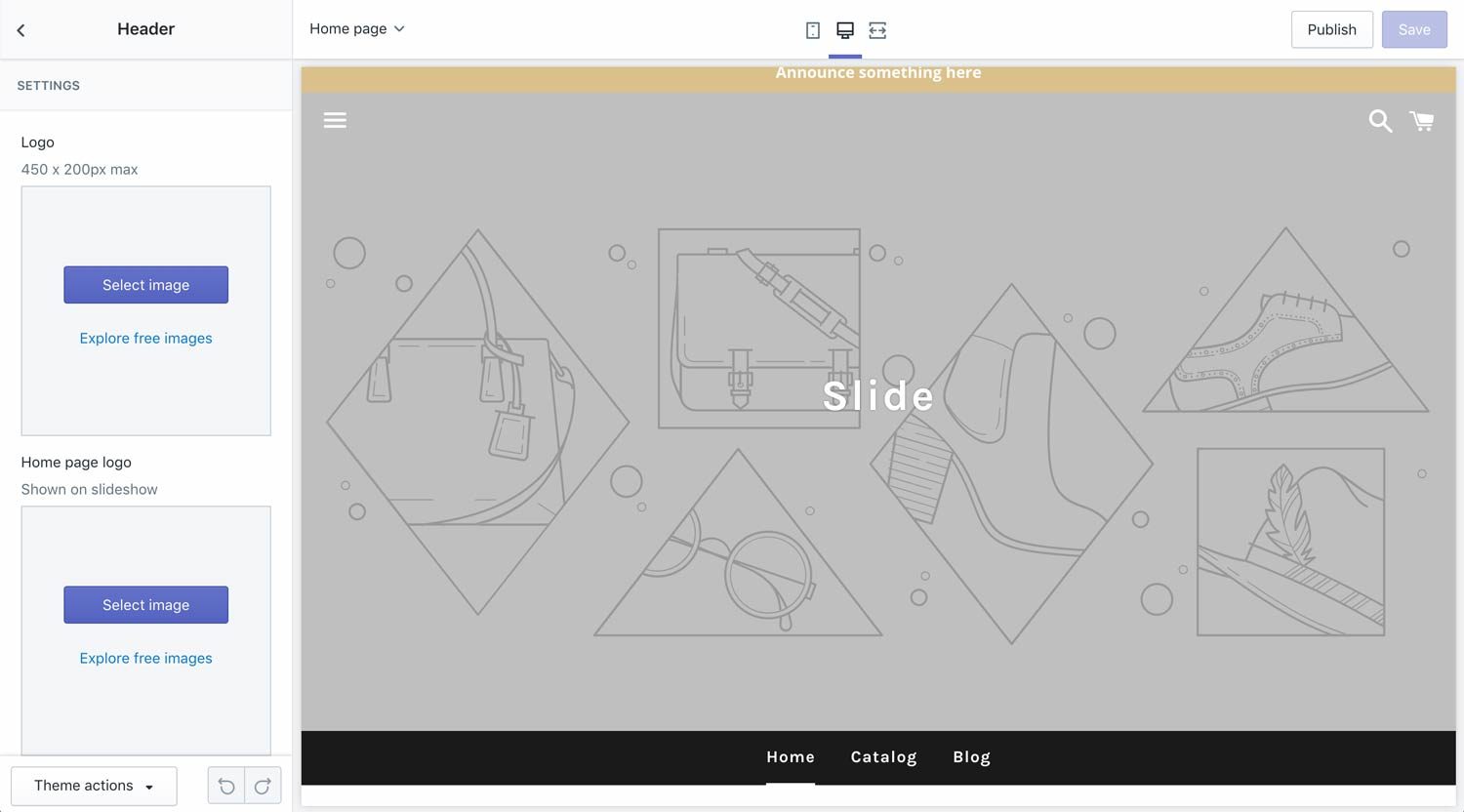Redo the last change
Viewport: 1464px width, 812px height.
click(263, 786)
